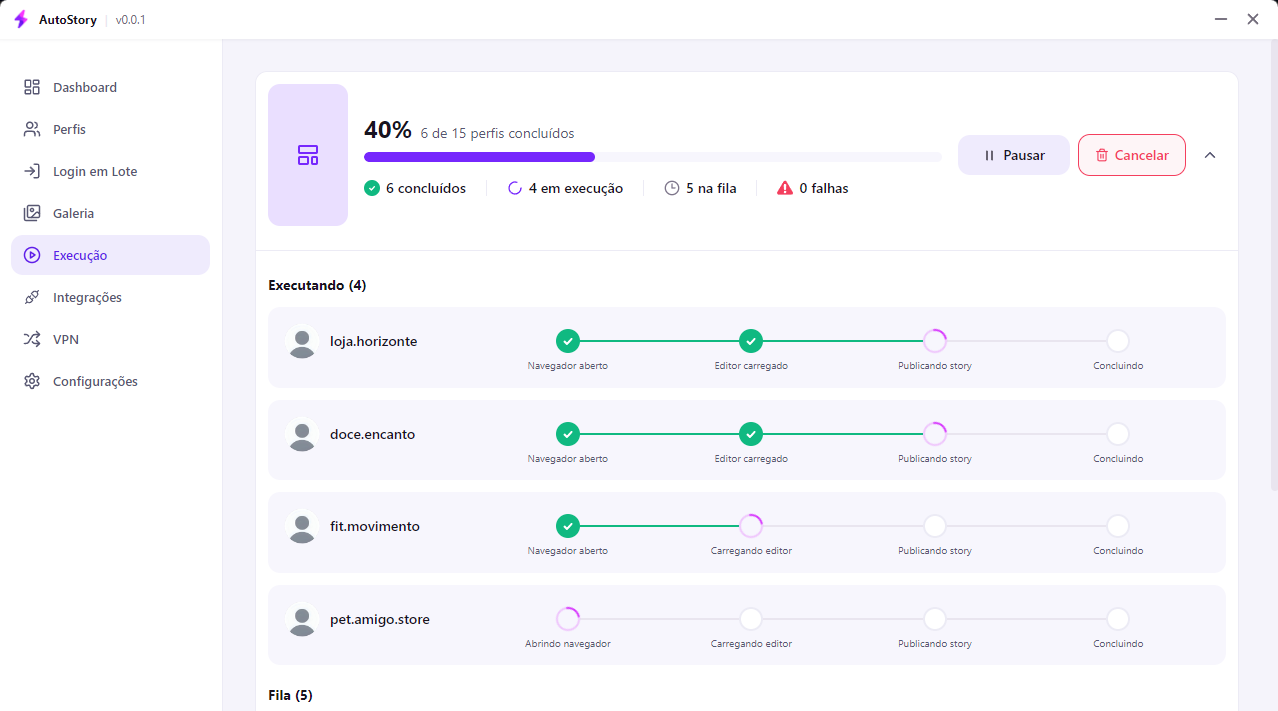Open the Dashboard page
Image resolution: width=1278 pixels, height=711 pixels.
click(x=110, y=87)
